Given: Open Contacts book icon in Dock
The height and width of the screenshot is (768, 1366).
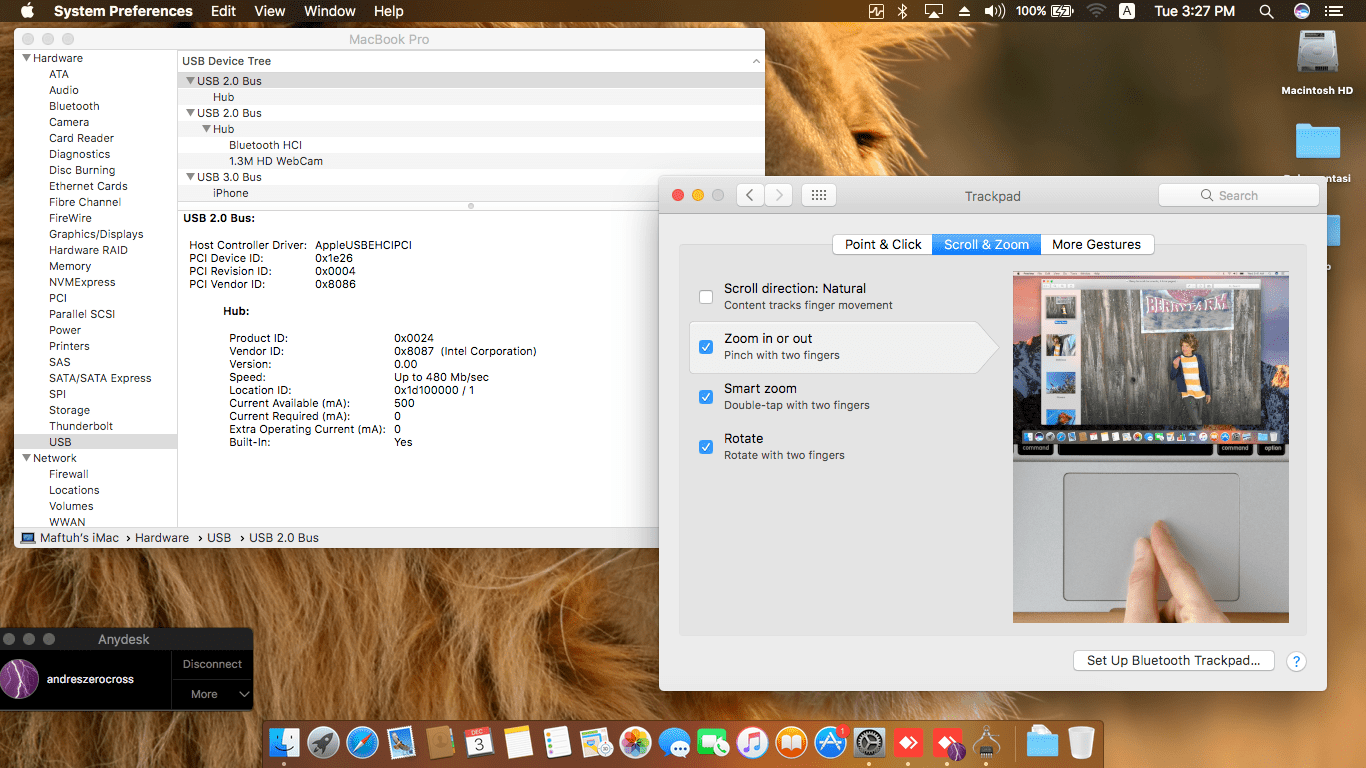Looking at the screenshot, I should (x=440, y=743).
